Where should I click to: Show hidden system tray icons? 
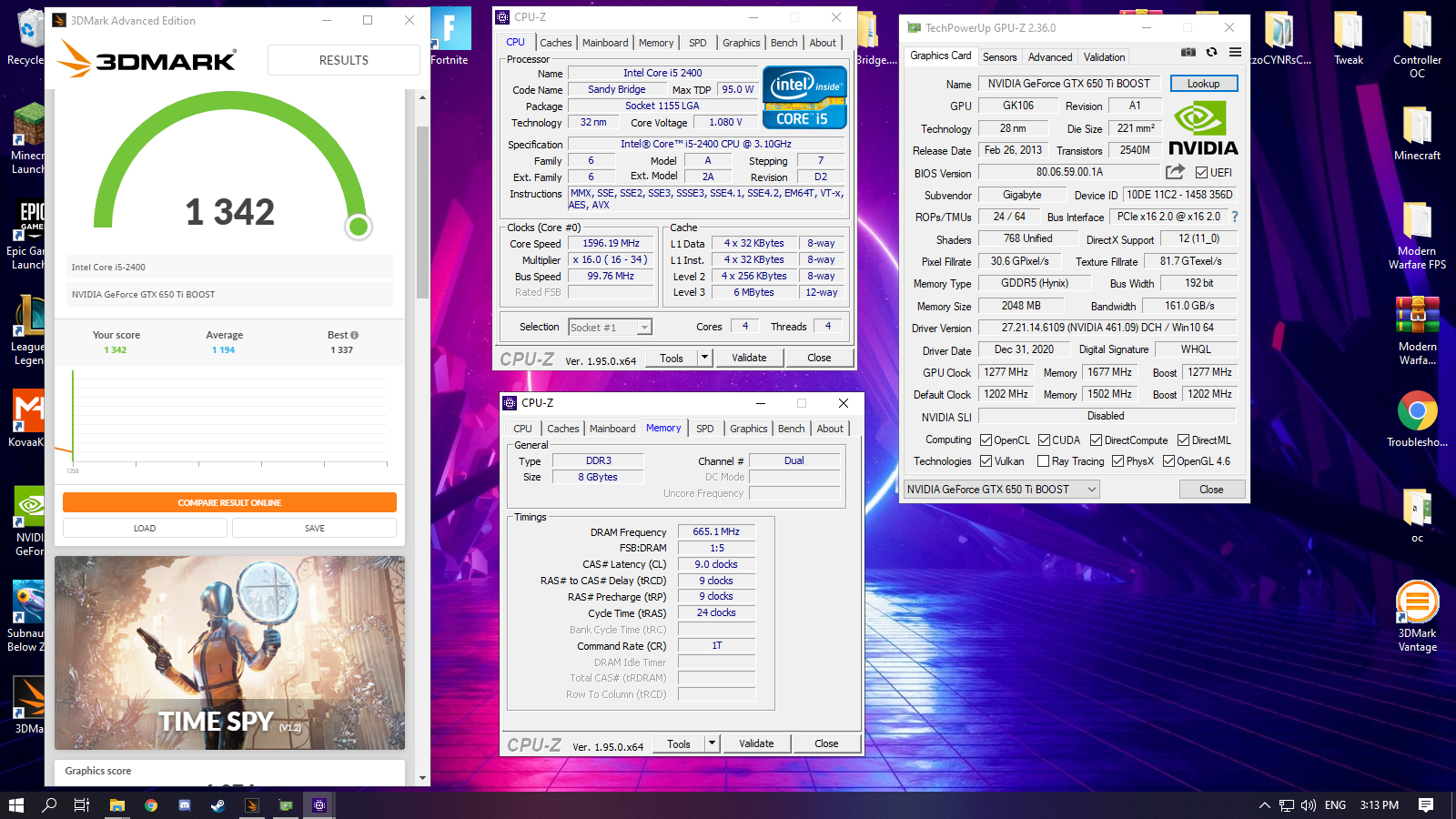pos(1264,805)
